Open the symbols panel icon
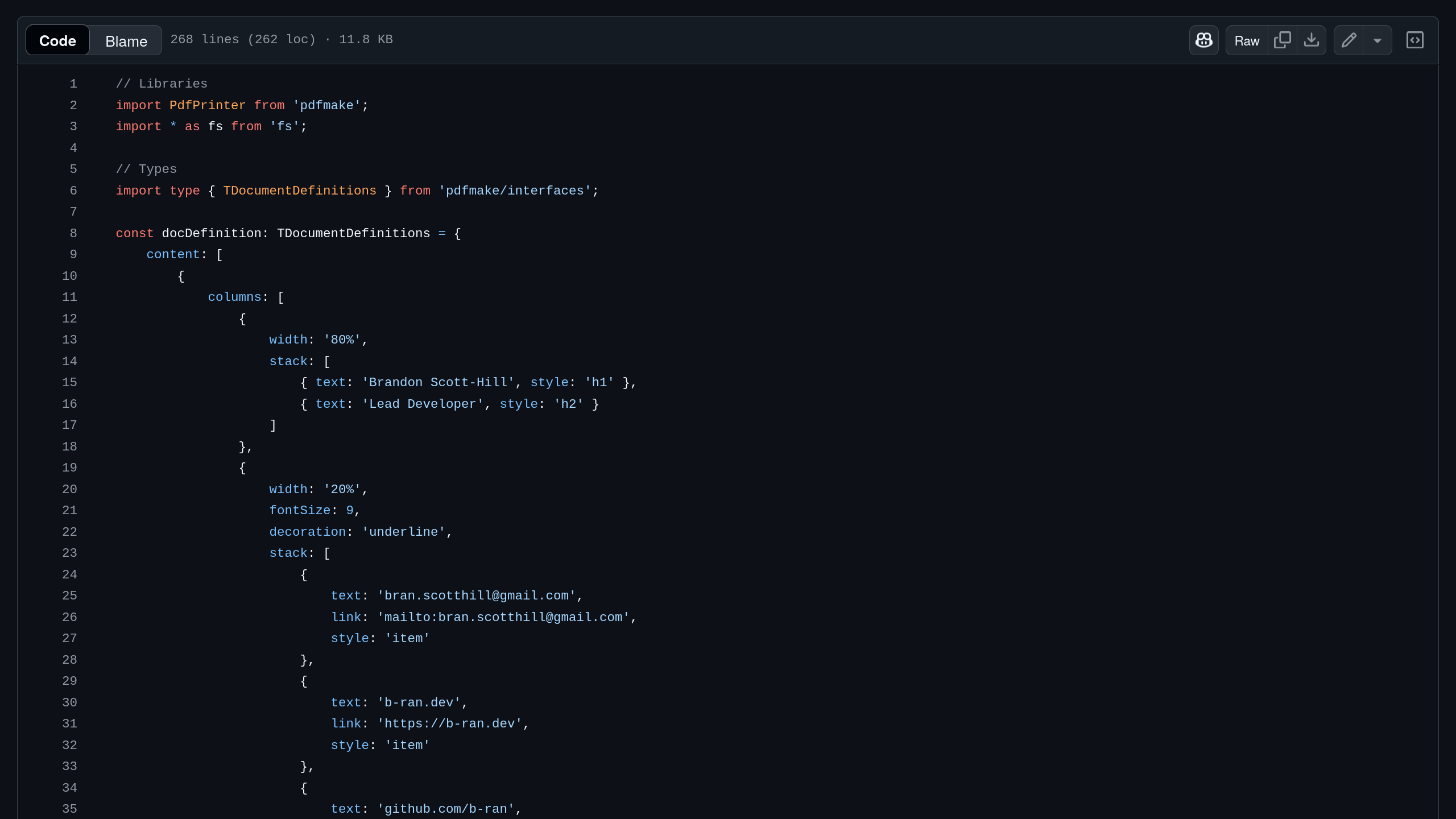The image size is (1456, 819). (x=1414, y=40)
